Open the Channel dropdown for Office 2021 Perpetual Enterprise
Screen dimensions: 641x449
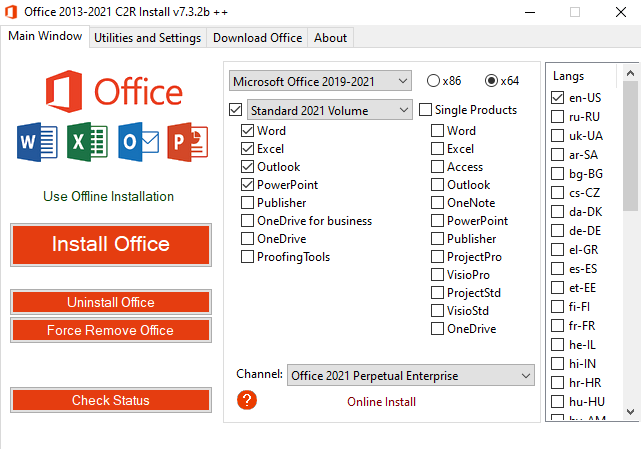tap(411, 376)
